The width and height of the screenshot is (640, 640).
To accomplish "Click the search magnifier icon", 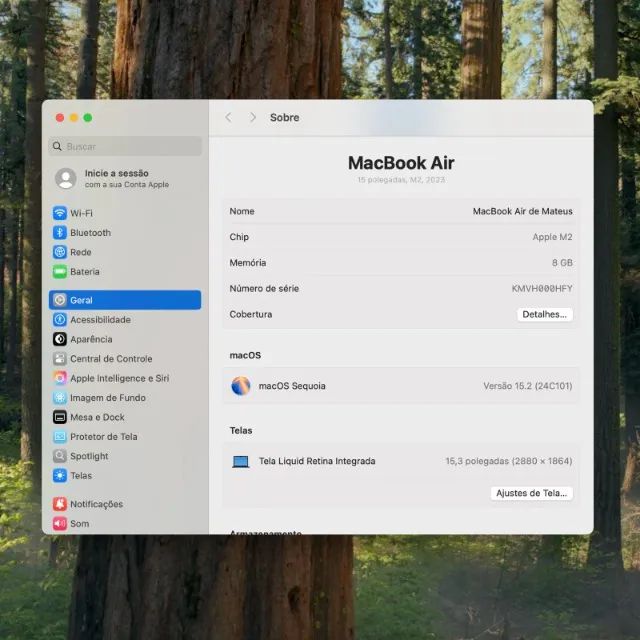I will [x=57, y=146].
